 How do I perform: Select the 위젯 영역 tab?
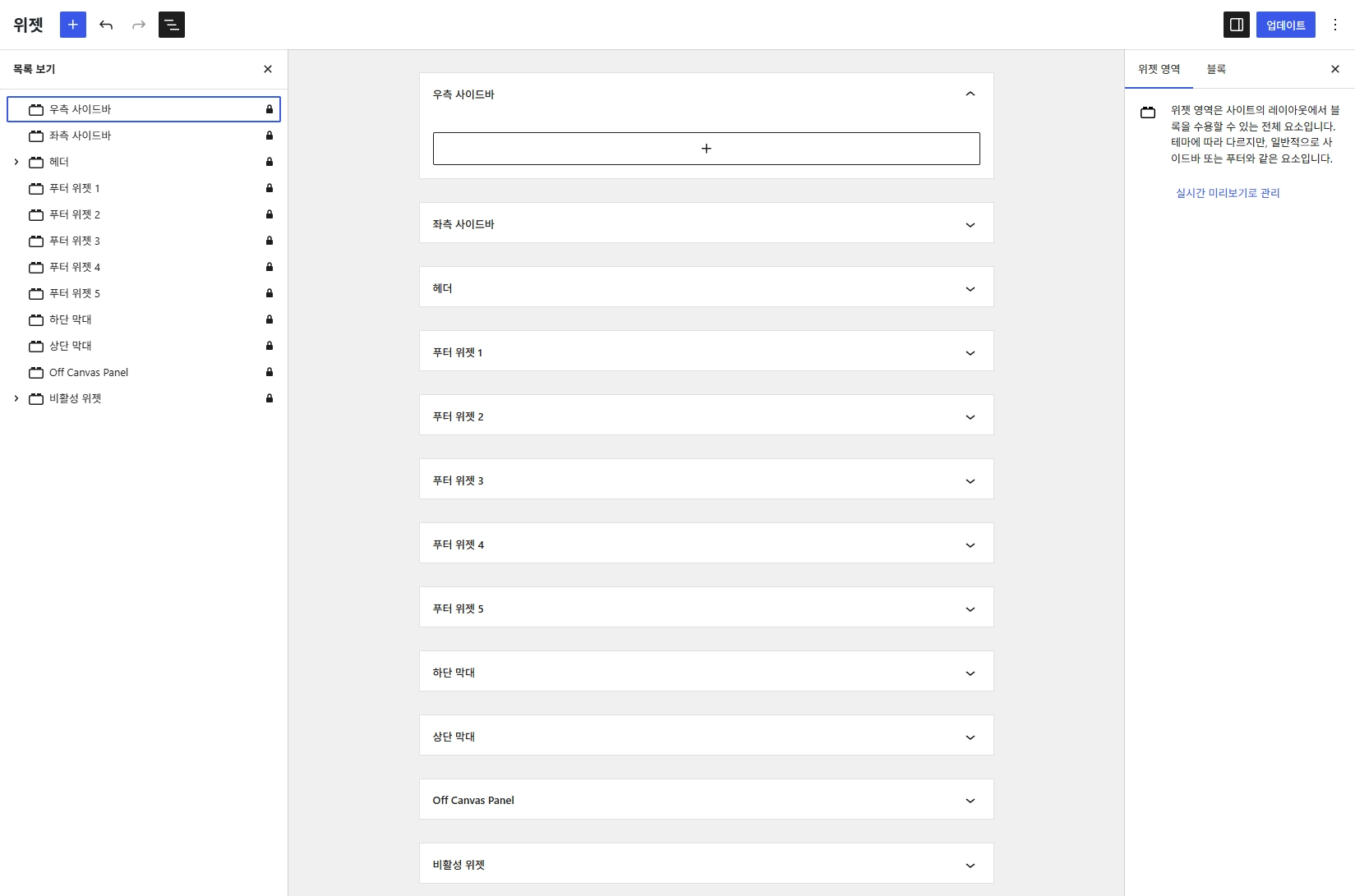point(1159,69)
